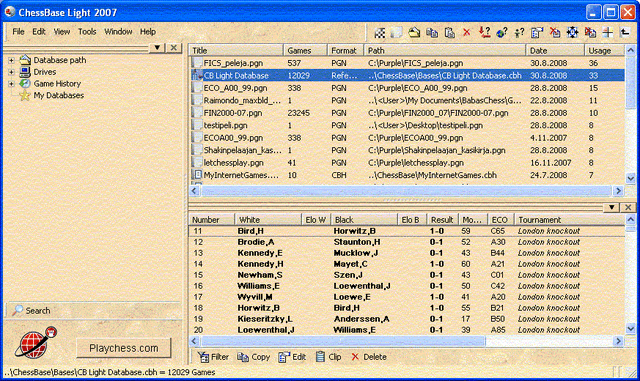Open the Help menu
Screen dimensions: 640x381
coord(148,32)
